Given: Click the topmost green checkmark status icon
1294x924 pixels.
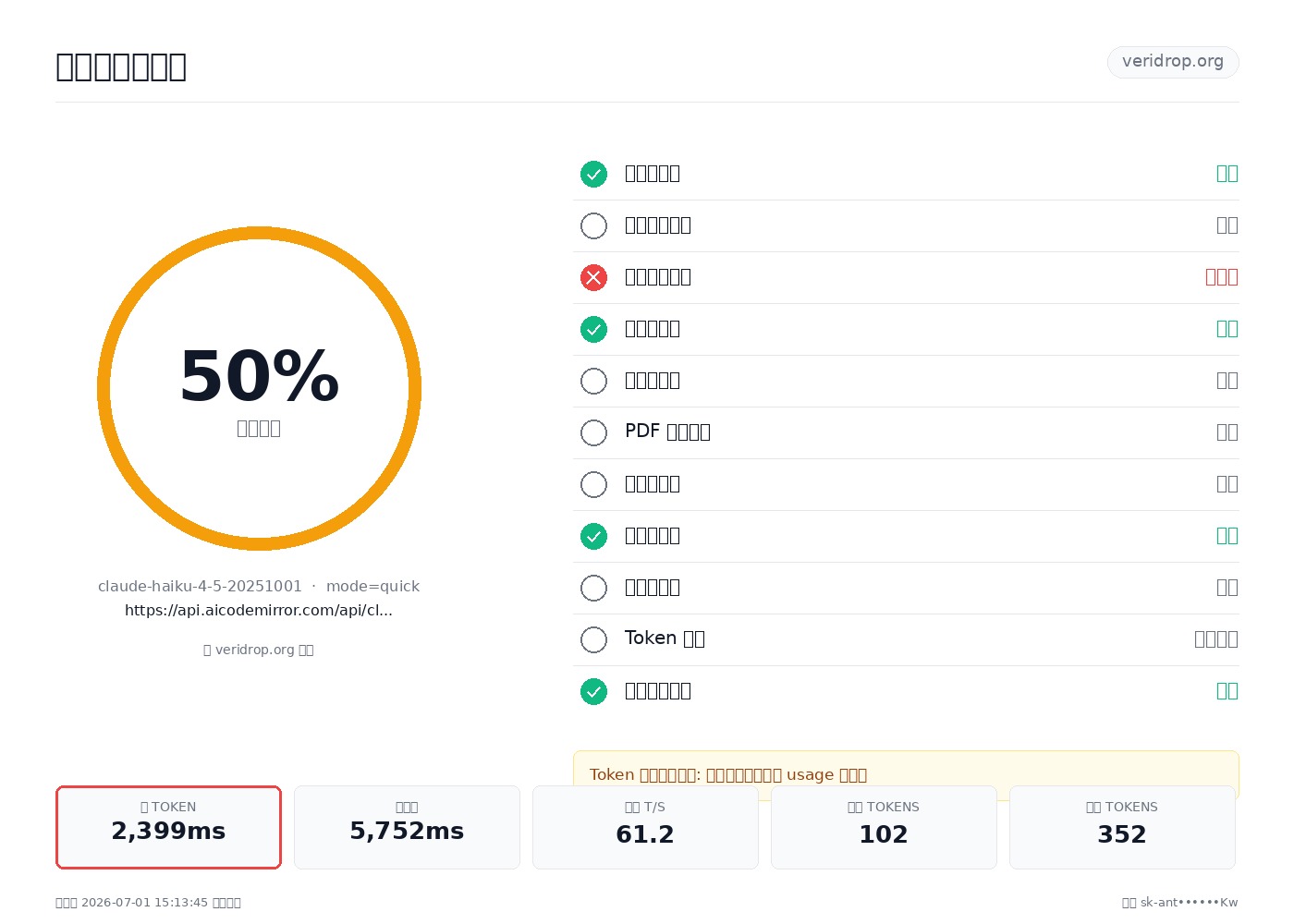Looking at the screenshot, I should click(x=593, y=174).
